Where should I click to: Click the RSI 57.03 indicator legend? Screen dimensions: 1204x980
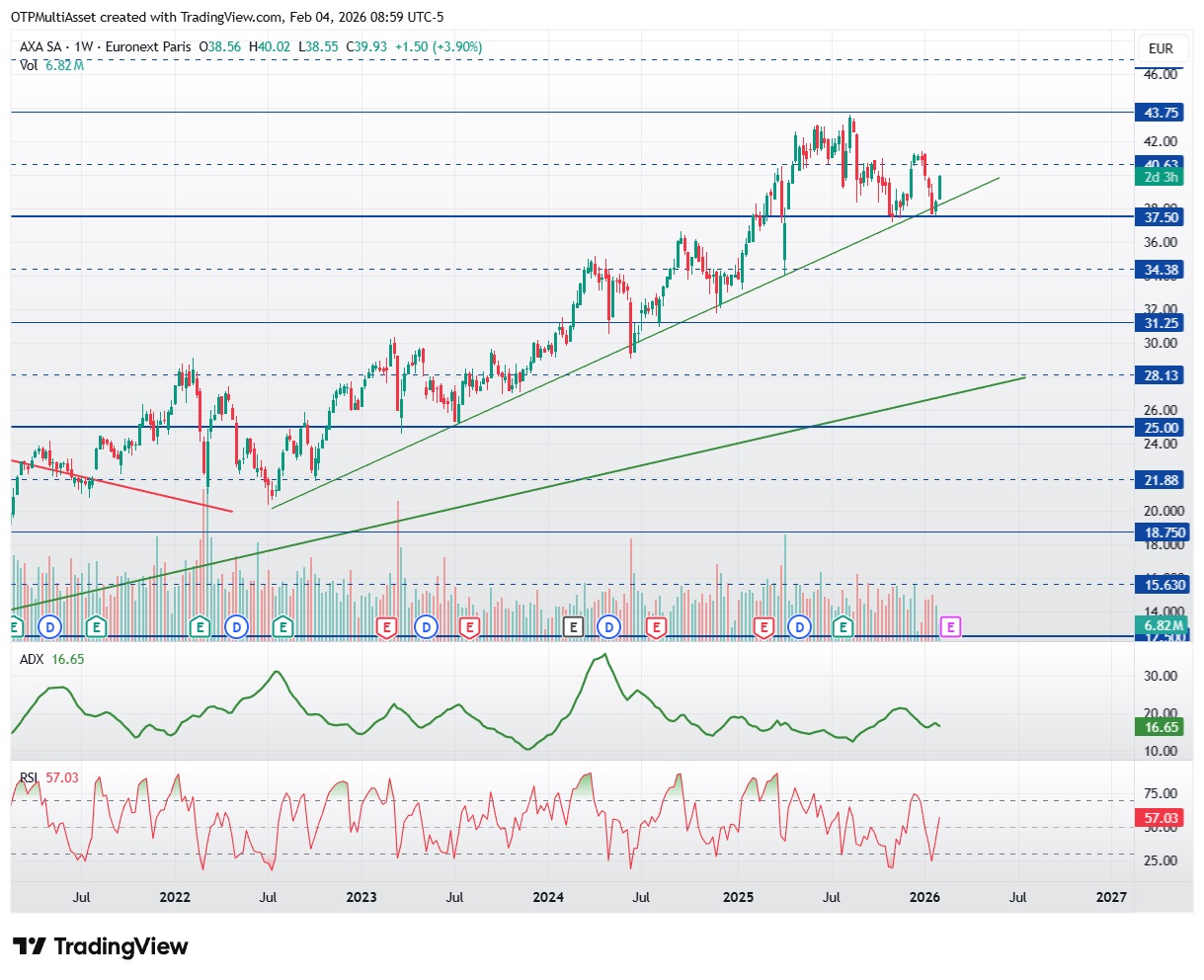(48, 777)
